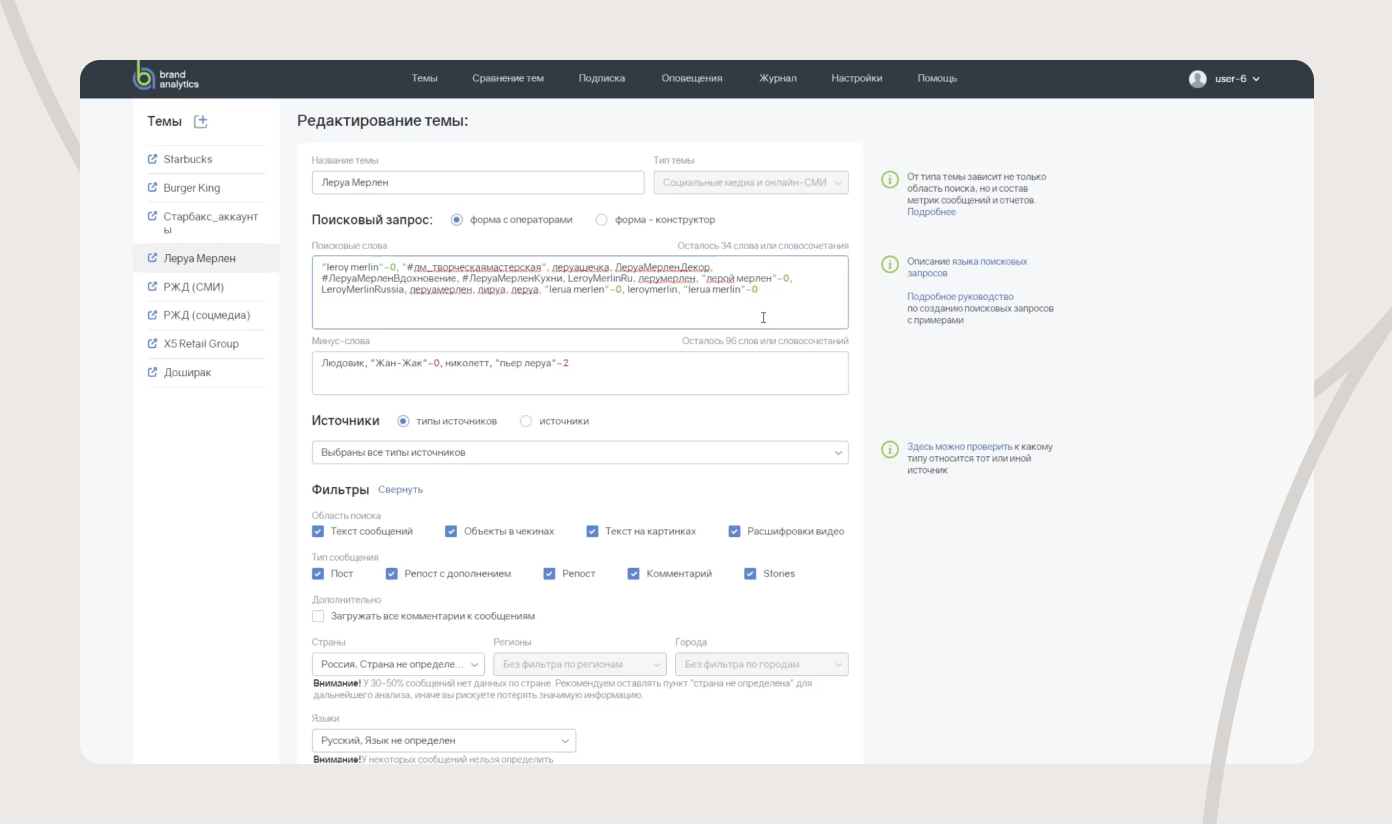Click the user-6 avatar icon
Screen dimensions: 1392x824
1197,79
